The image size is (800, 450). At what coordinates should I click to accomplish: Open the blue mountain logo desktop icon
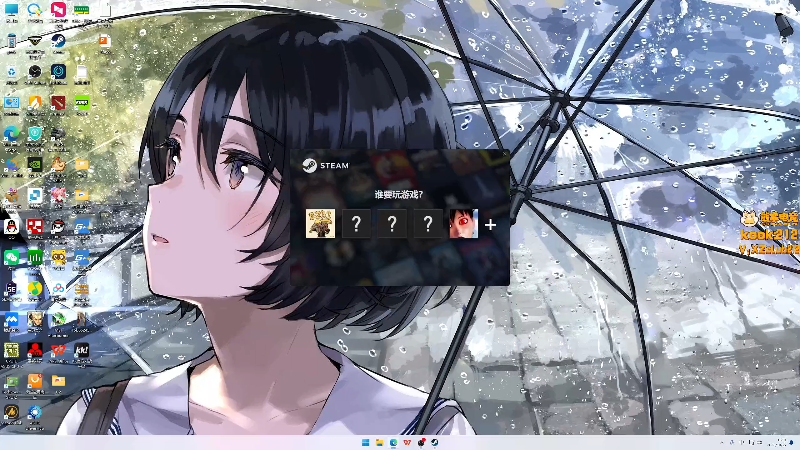coord(11,319)
